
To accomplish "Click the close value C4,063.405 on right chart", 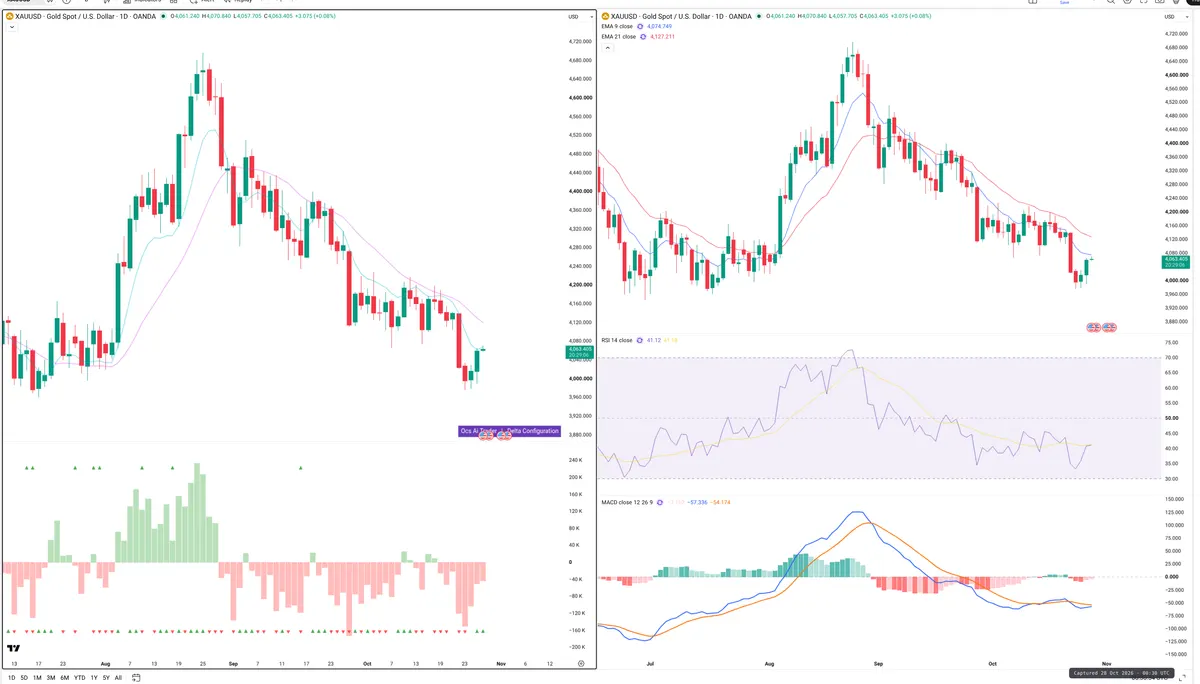I will coord(874,16).
